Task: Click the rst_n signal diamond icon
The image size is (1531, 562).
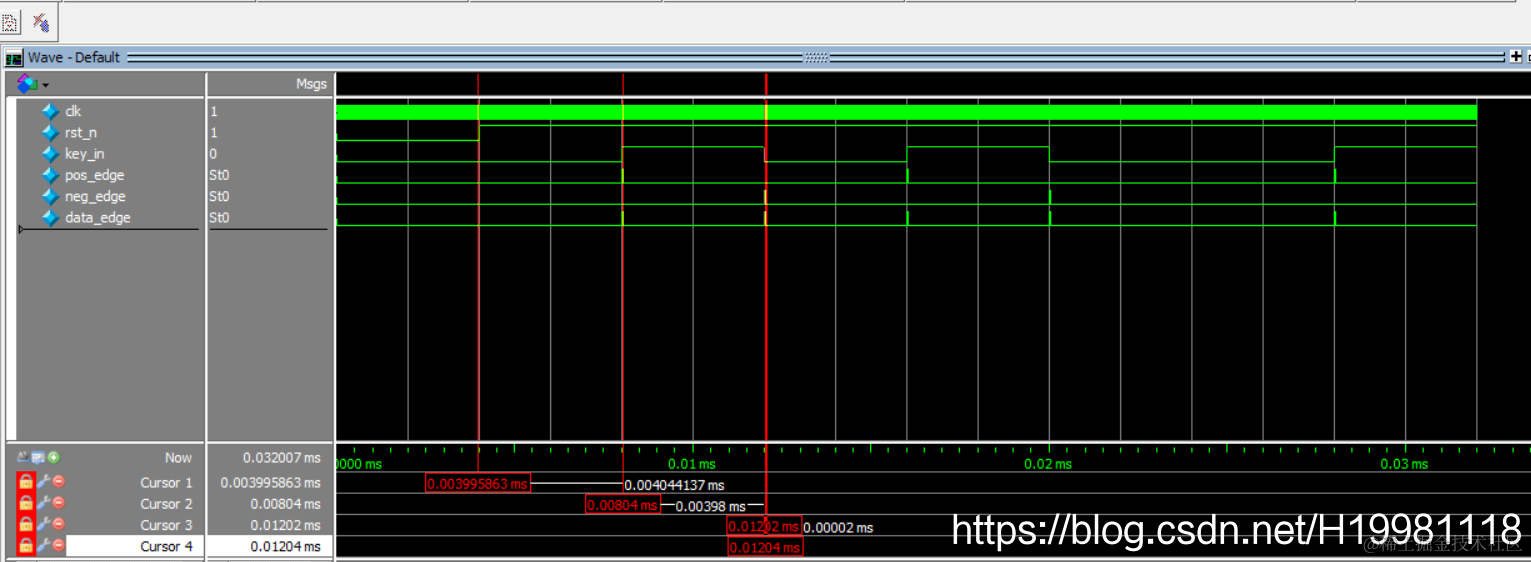Action: pos(51,132)
